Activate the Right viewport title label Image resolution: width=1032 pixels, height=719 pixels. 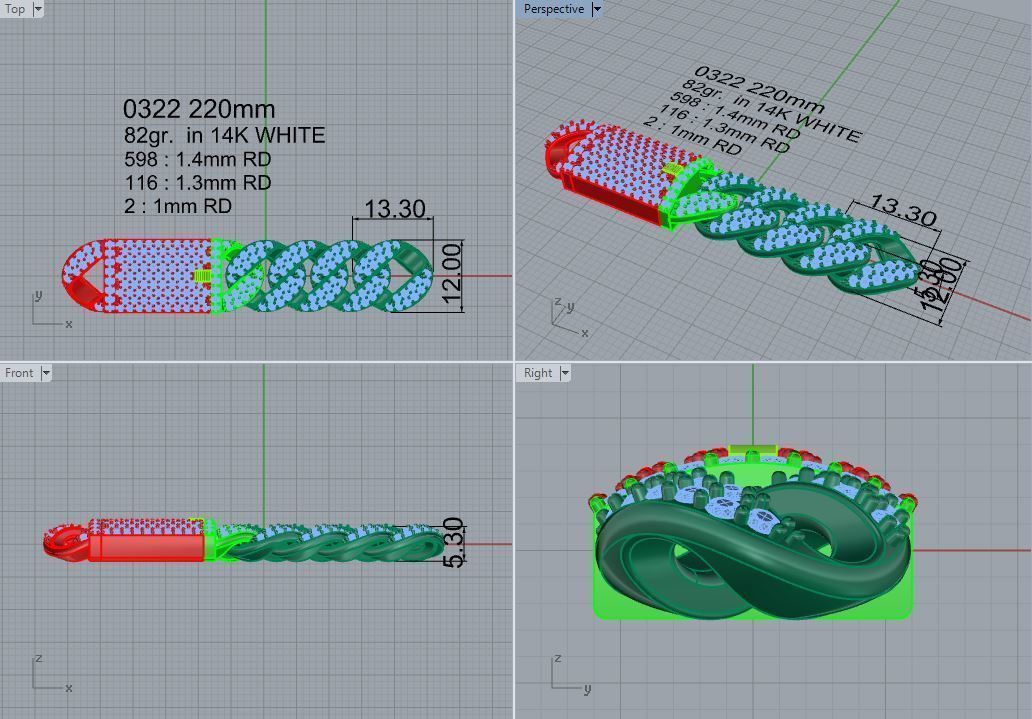click(x=538, y=373)
